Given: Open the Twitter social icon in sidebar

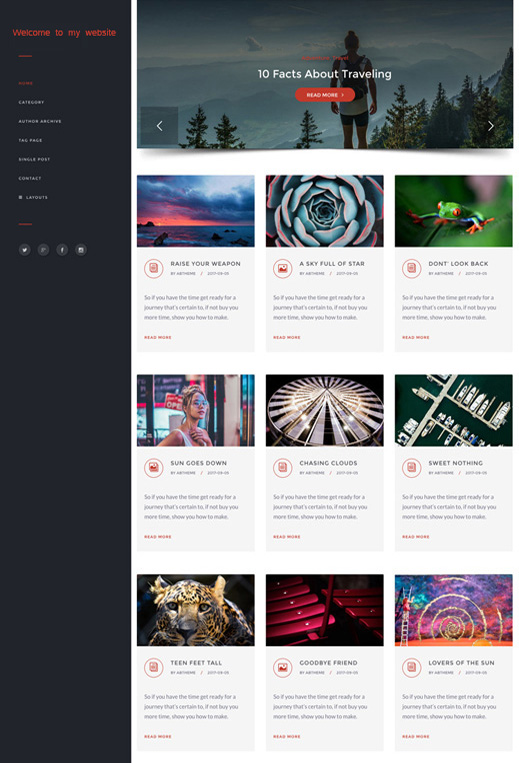Looking at the screenshot, I should 25,250.
